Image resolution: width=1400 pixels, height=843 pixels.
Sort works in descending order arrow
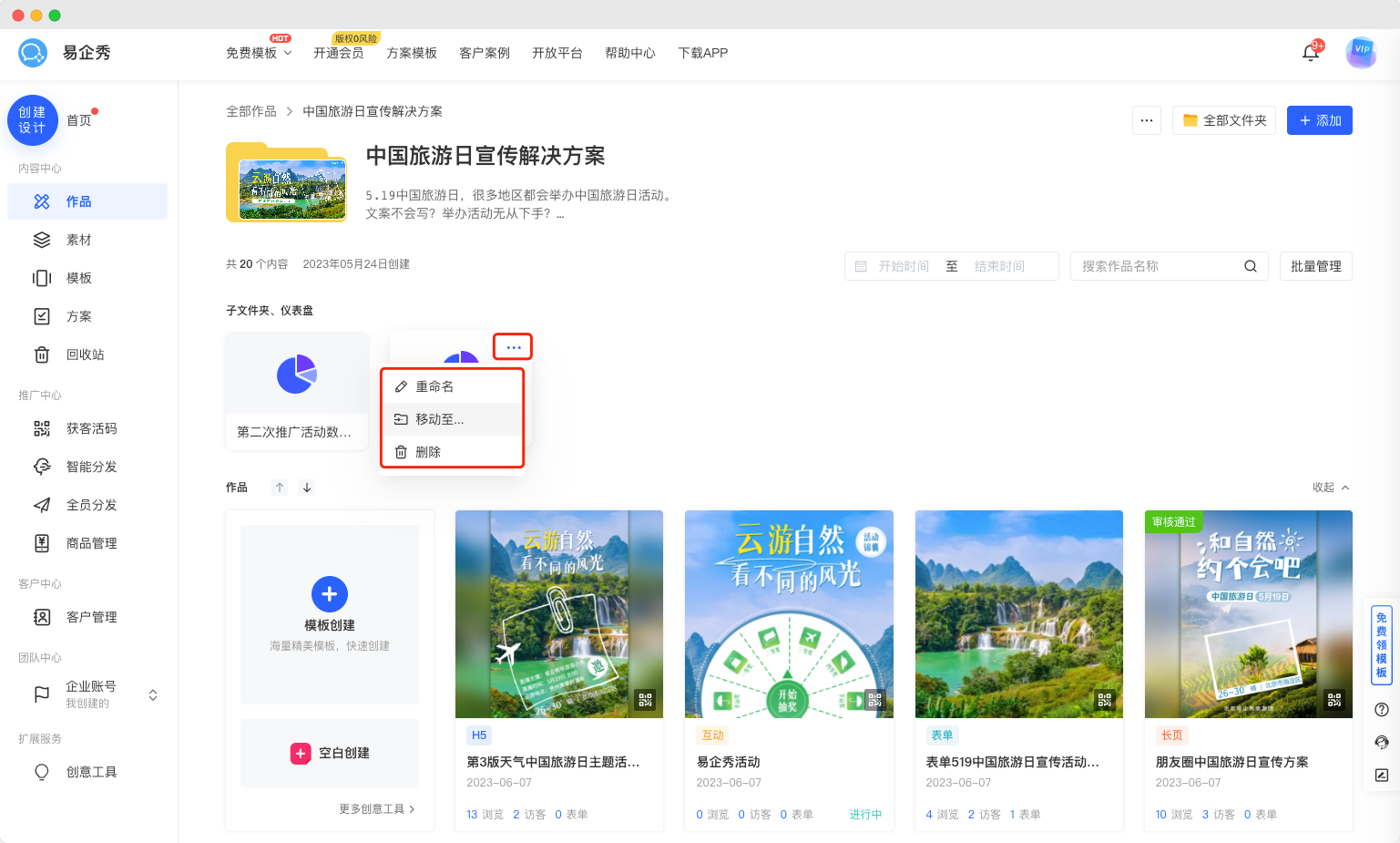[x=307, y=488]
